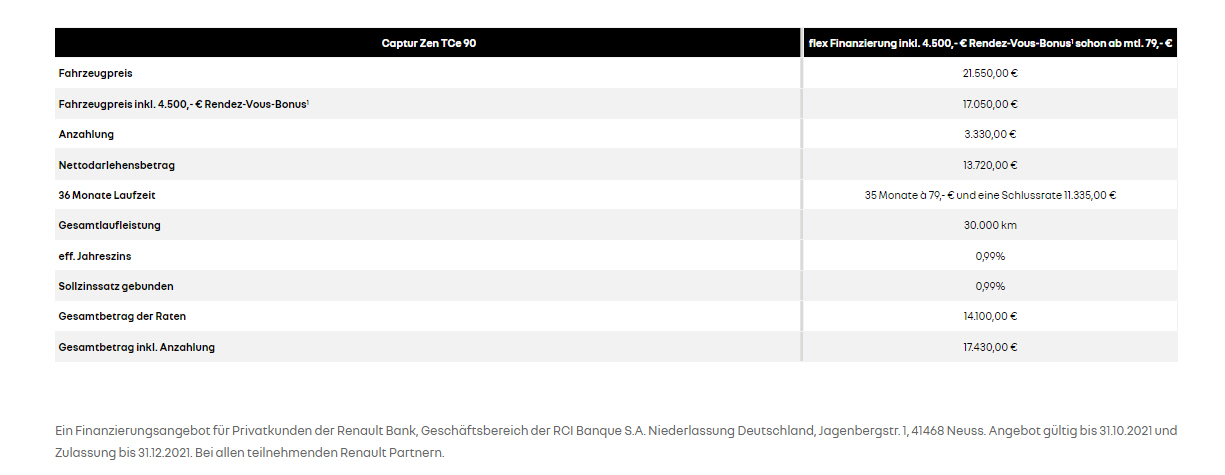This screenshot has height=475, width=1225.
Task: Select the Gesamtbetrag der Raten label
Action: [x=123, y=316]
